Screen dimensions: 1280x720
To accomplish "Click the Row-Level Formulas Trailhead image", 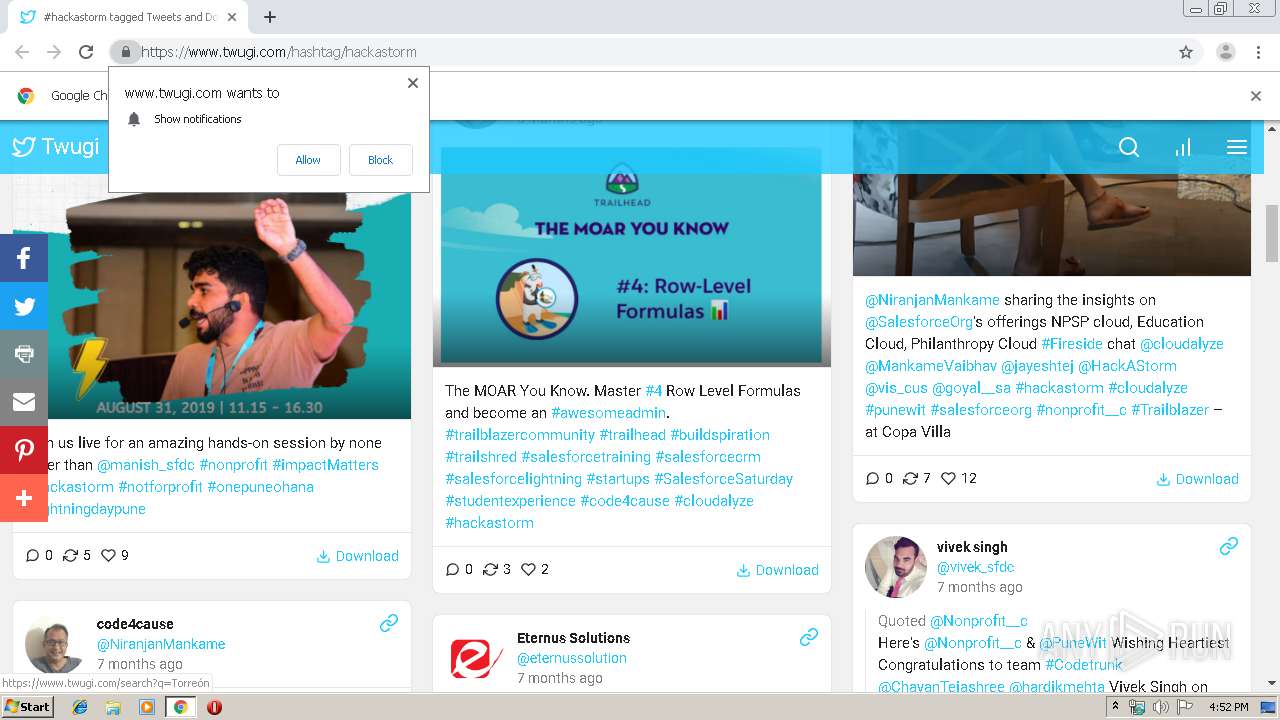I will 631,256.
